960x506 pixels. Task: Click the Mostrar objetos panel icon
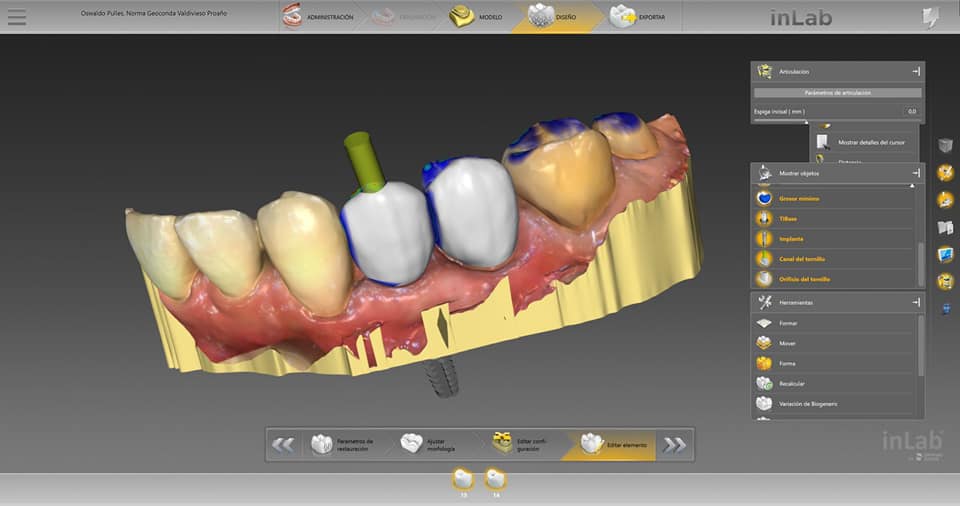(x=765, y=173)
